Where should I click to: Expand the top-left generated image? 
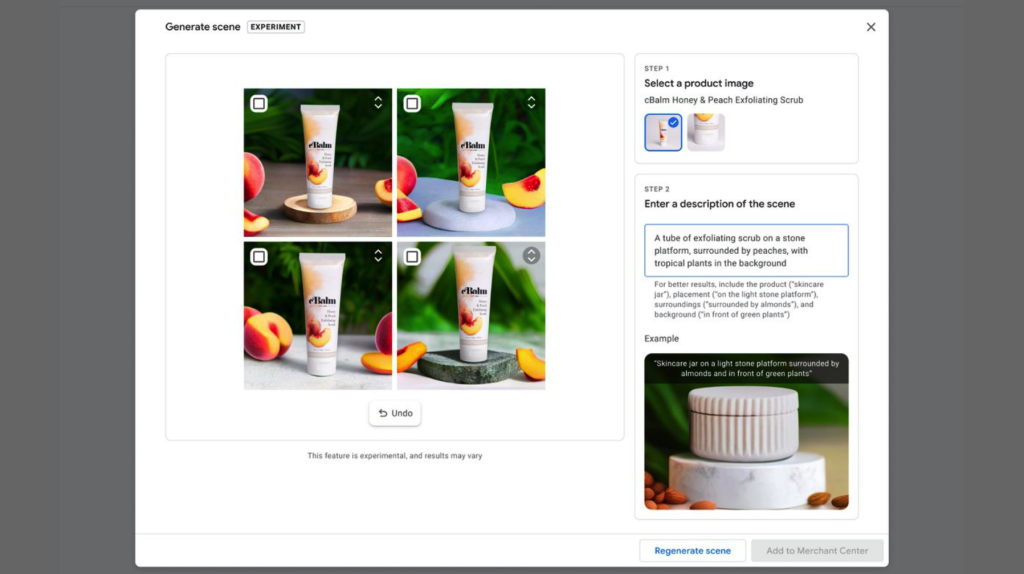(378, 103)
